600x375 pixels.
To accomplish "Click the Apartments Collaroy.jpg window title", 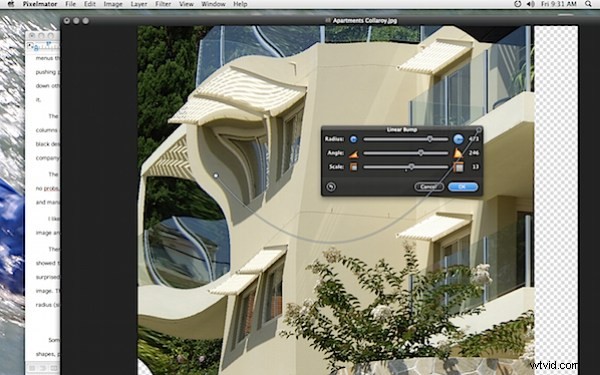I will click(365, 21).
